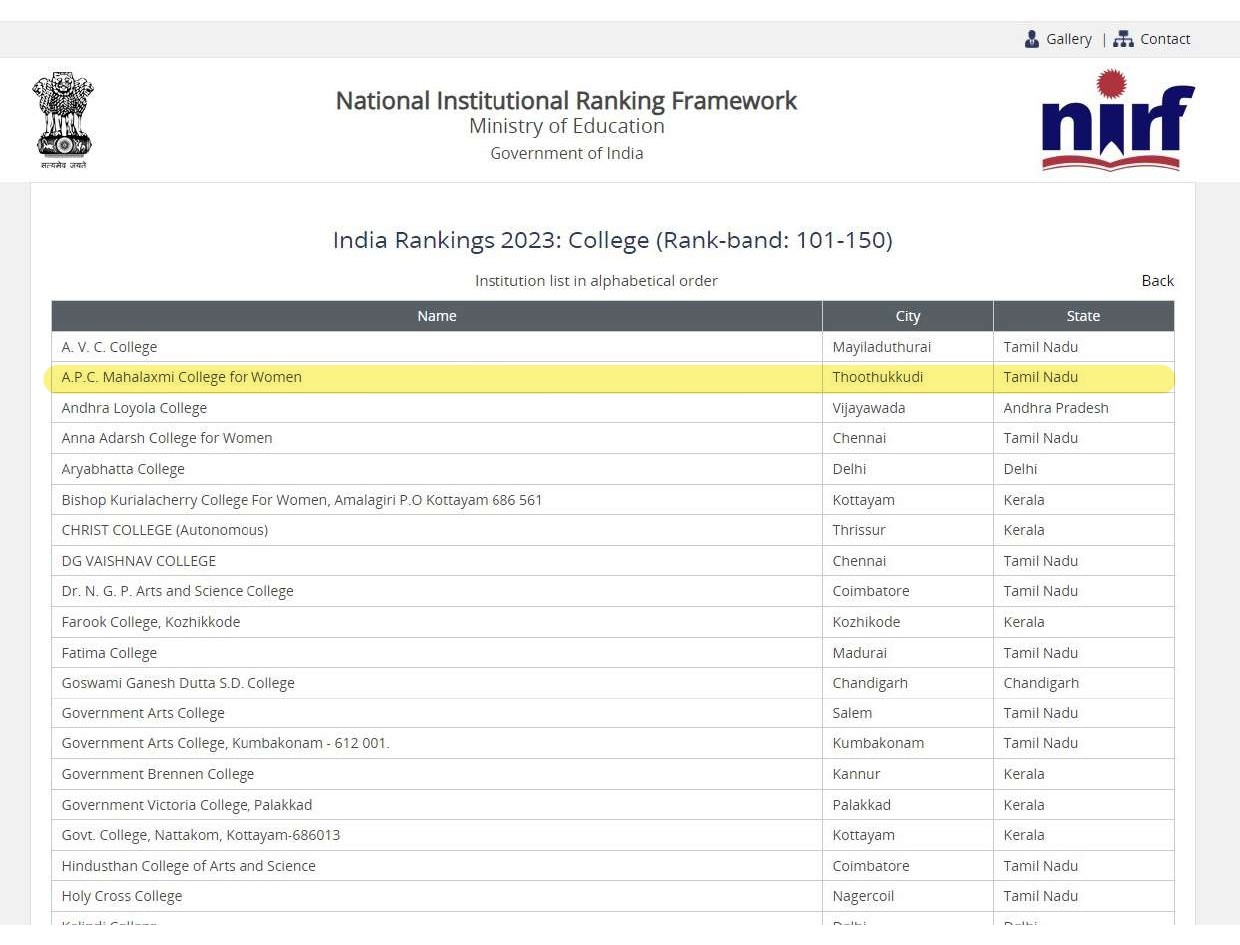Click the Contact sitemap icon
This screenshot has height=945, width=1240.
pyautogui.click(x=1123, y=39)
